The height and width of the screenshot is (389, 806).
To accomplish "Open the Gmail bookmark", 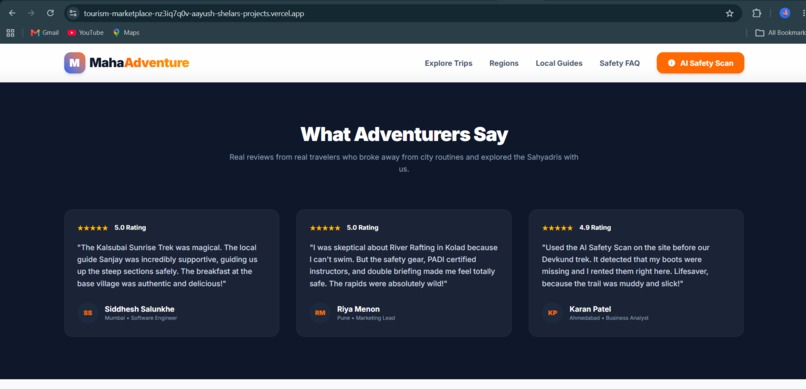I will (x=45, y=32).
